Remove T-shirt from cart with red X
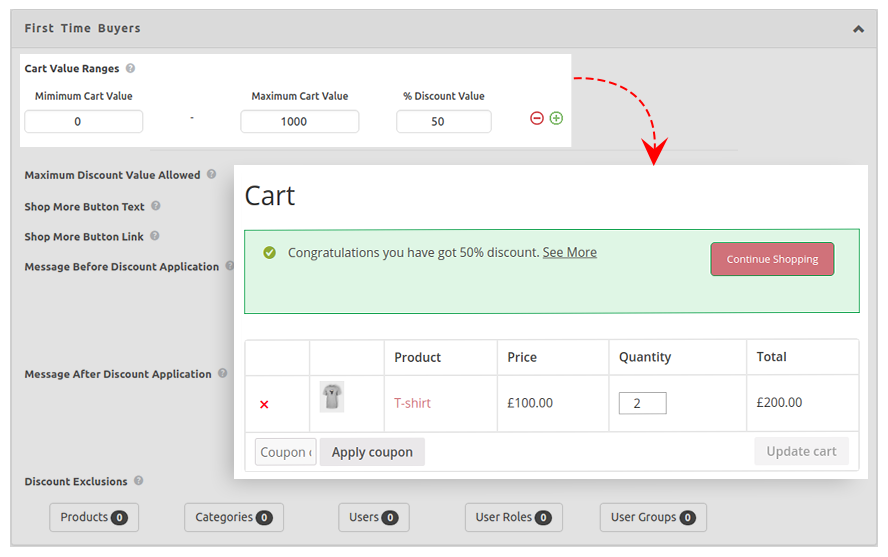 [264, 404]
